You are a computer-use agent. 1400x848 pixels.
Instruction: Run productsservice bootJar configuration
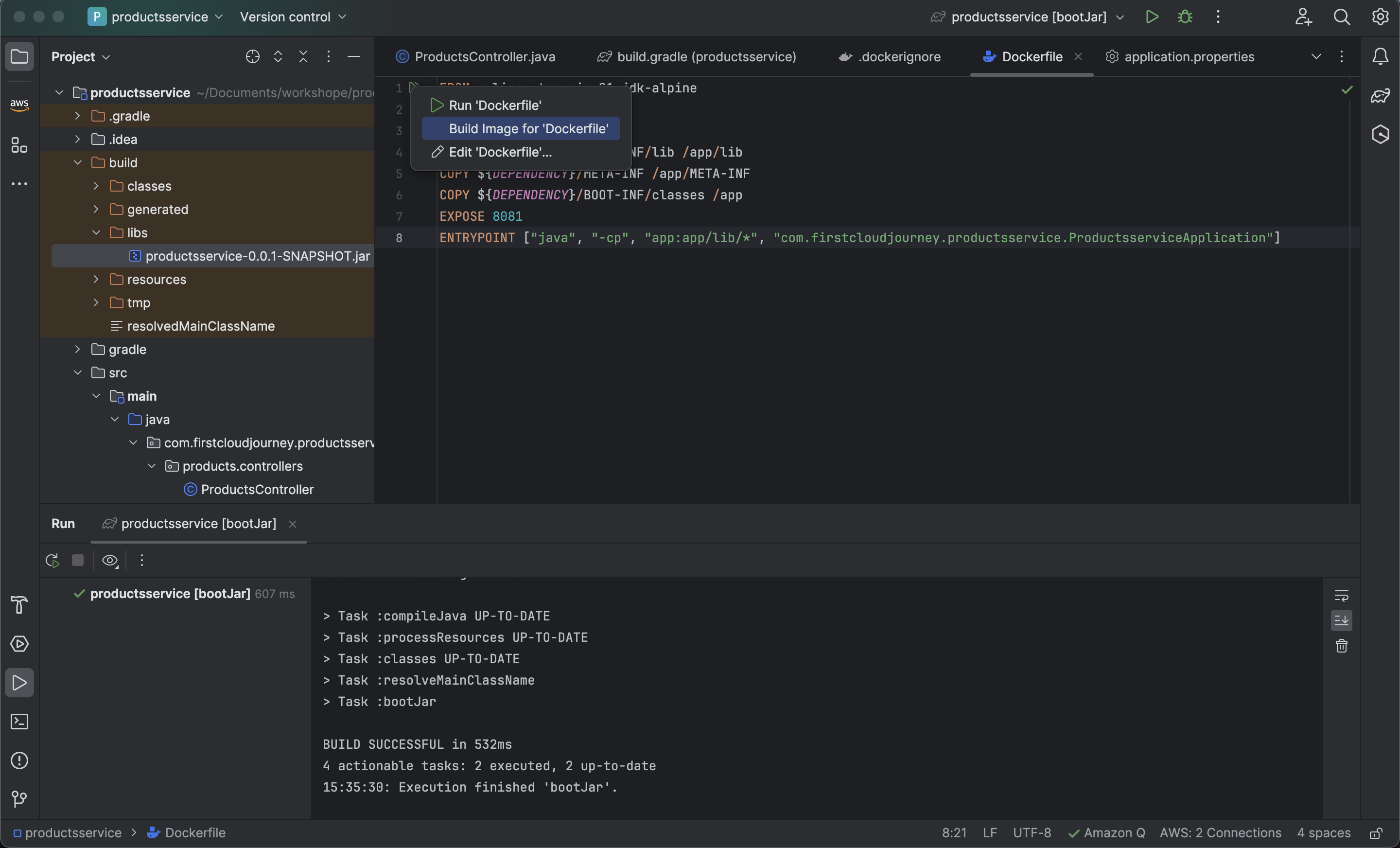[x=1152, y=17]
